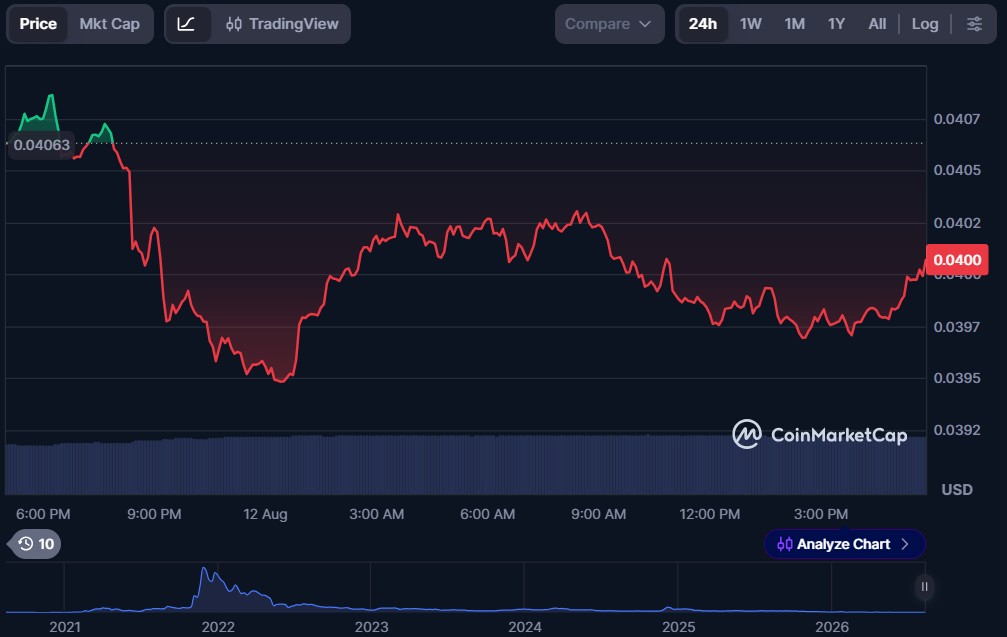Screen dimensions: 1007x637
Task: Click the 12 Aug date label
Action: (265, 514)
